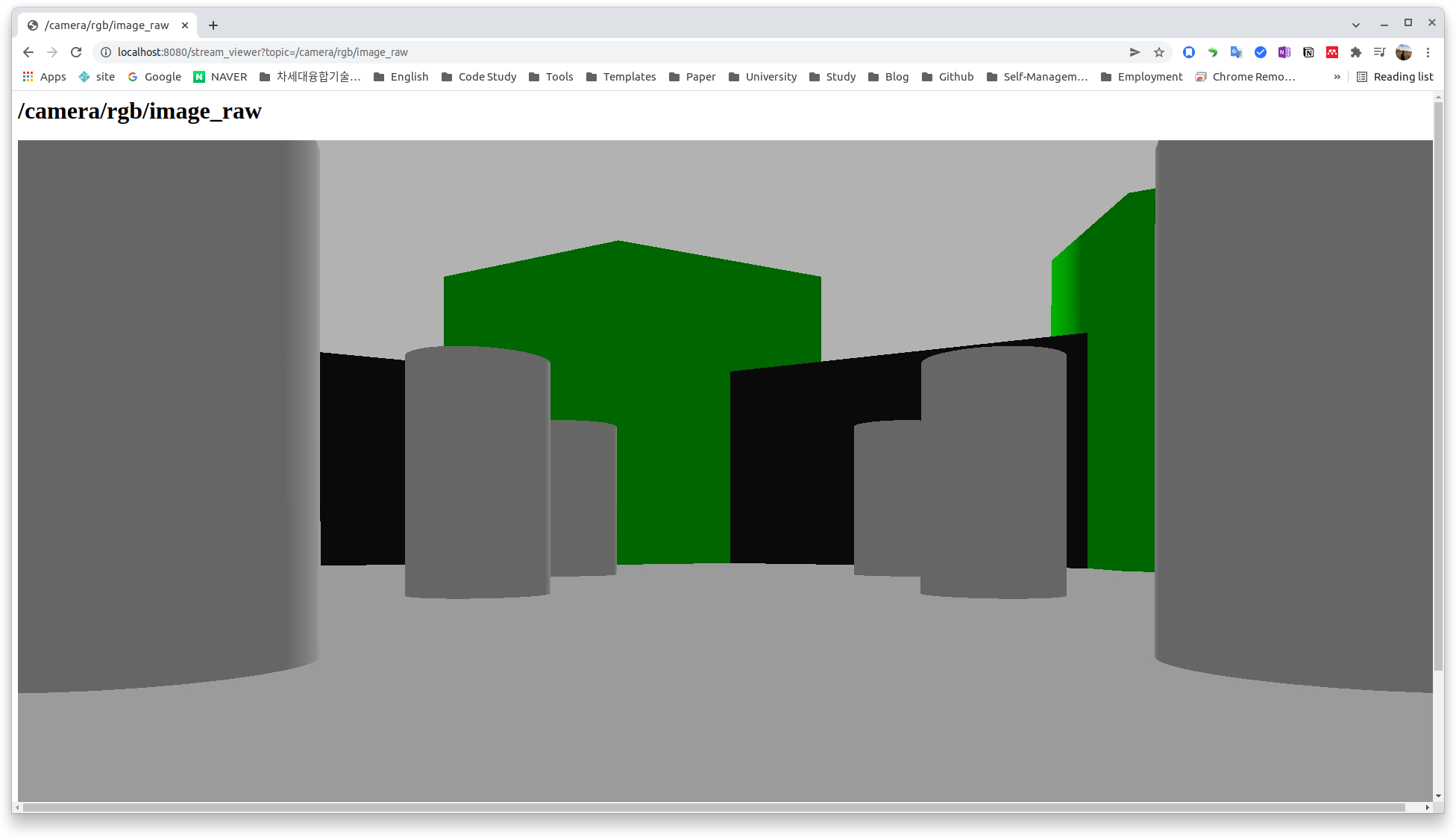Screen dimensions: 1456x837
Task: Go back to the previous page
Action: (28, 52)
